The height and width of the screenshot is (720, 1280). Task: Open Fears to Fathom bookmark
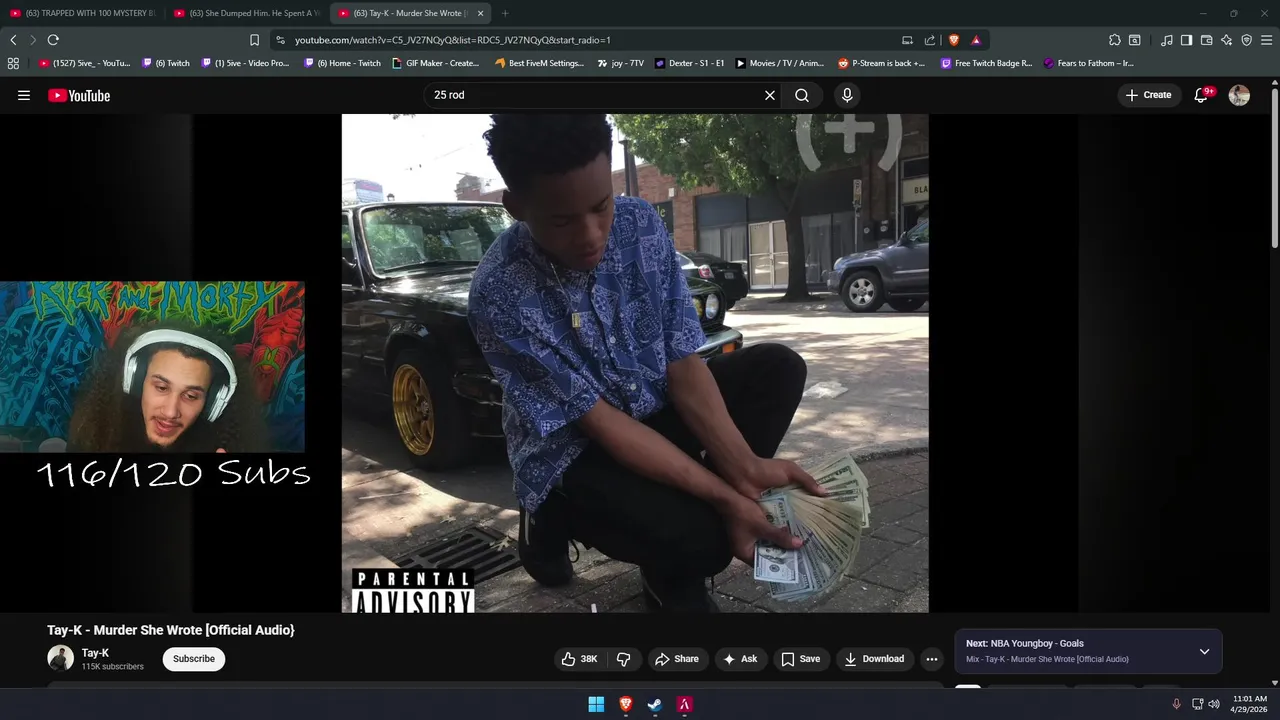(x=1089, y=63)
